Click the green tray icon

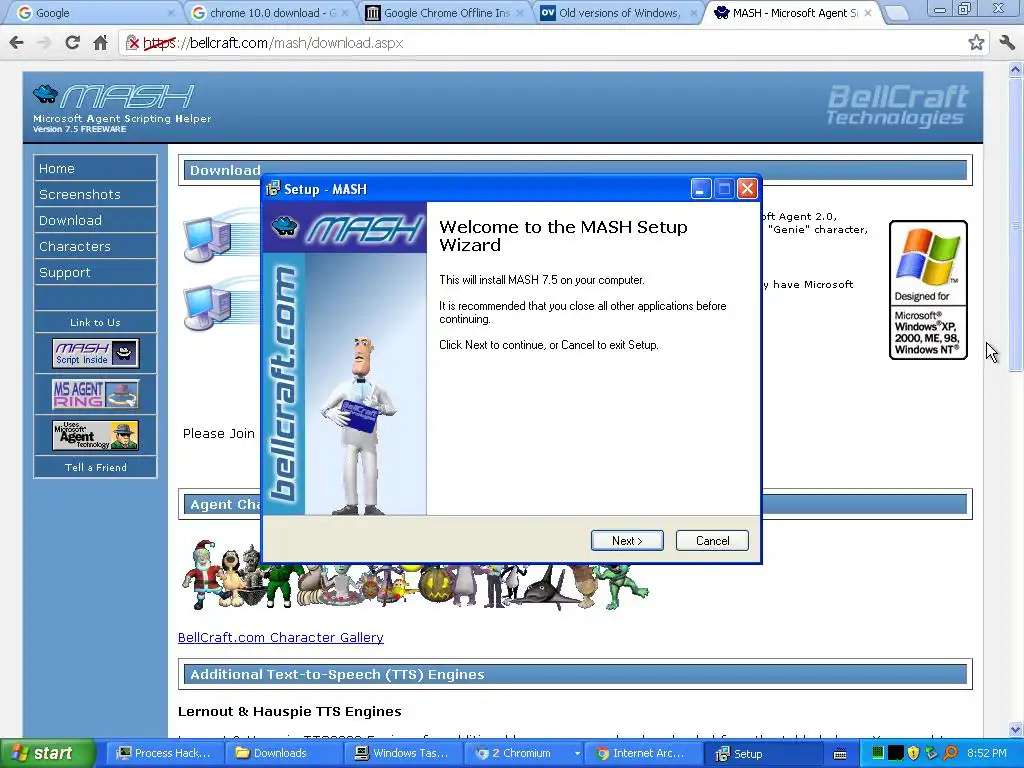point(878,753)
